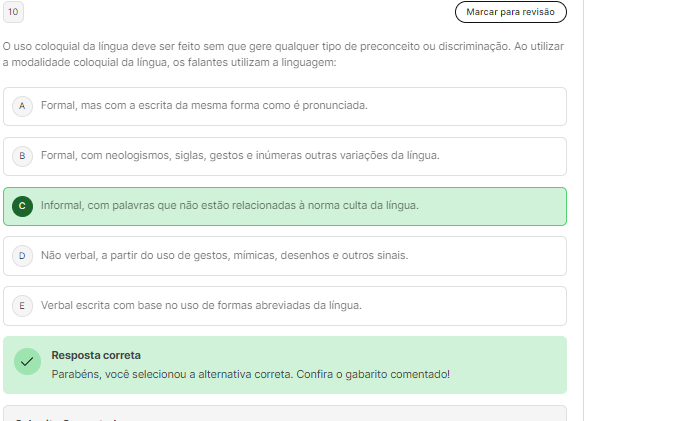This screenshot has width=695, height=421.
Task: Select the letter B option circle
Action: tap(22, 156)
